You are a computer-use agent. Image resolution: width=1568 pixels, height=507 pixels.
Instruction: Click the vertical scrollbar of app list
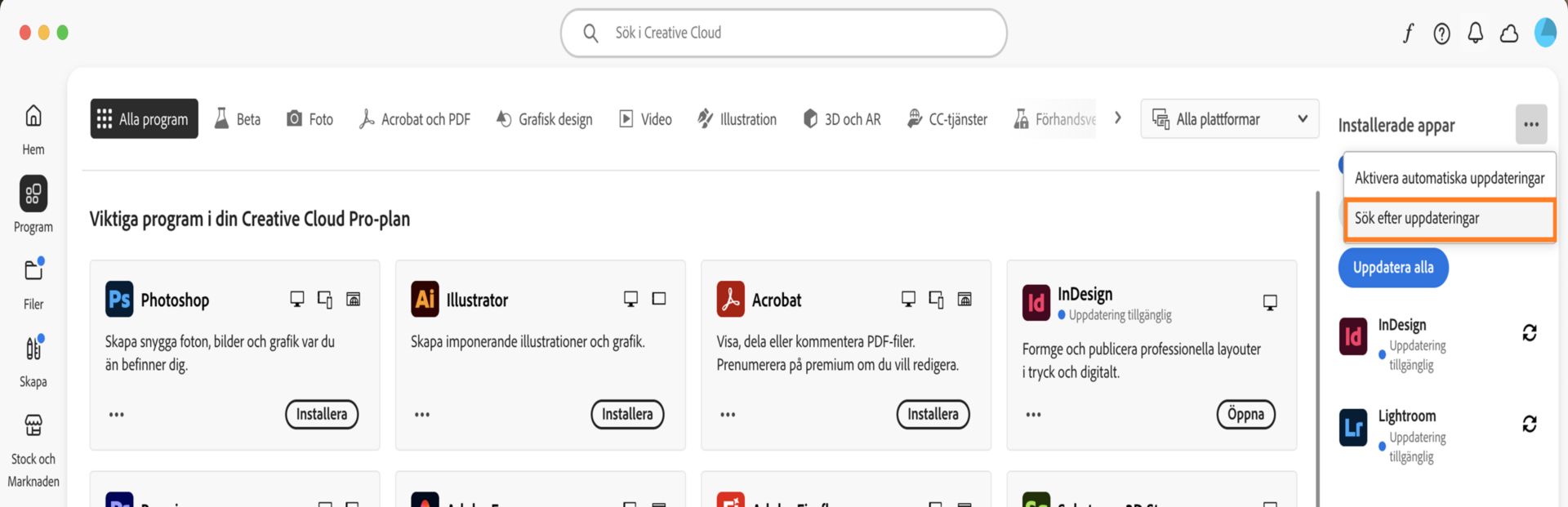point(1317,349)
